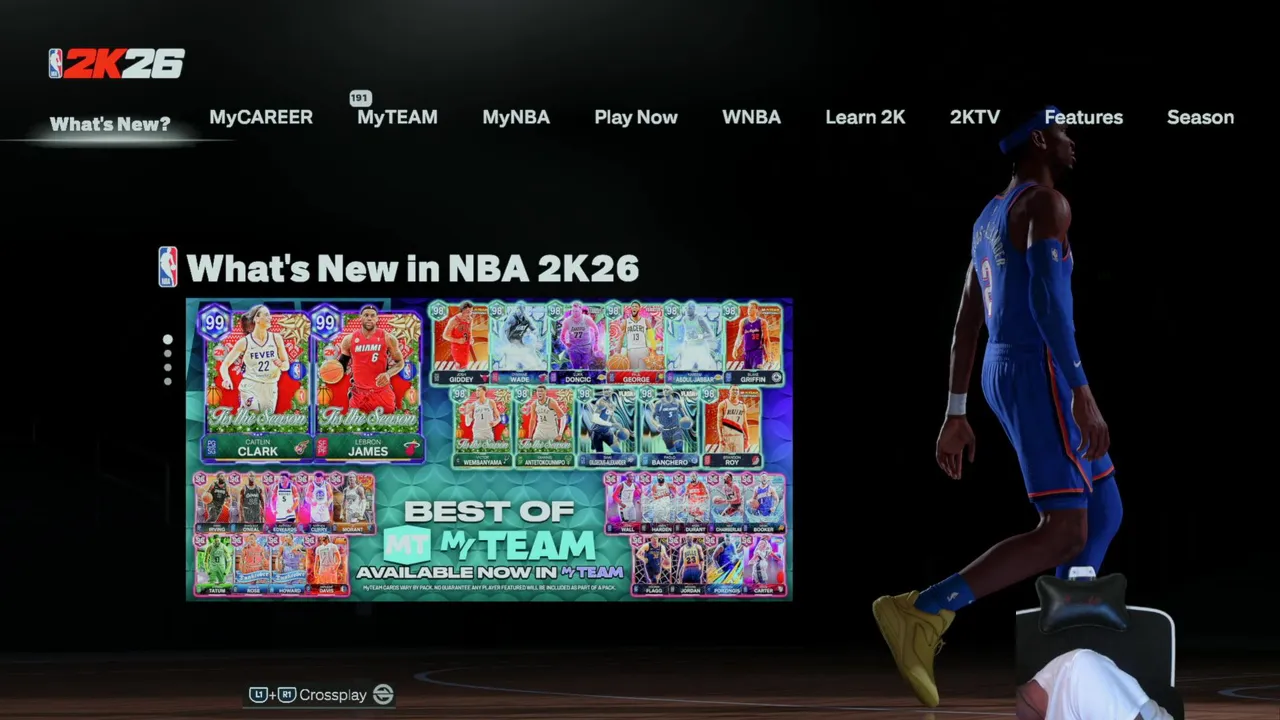
Task: Click the NBA 2K26 logo
Action: 117,63
